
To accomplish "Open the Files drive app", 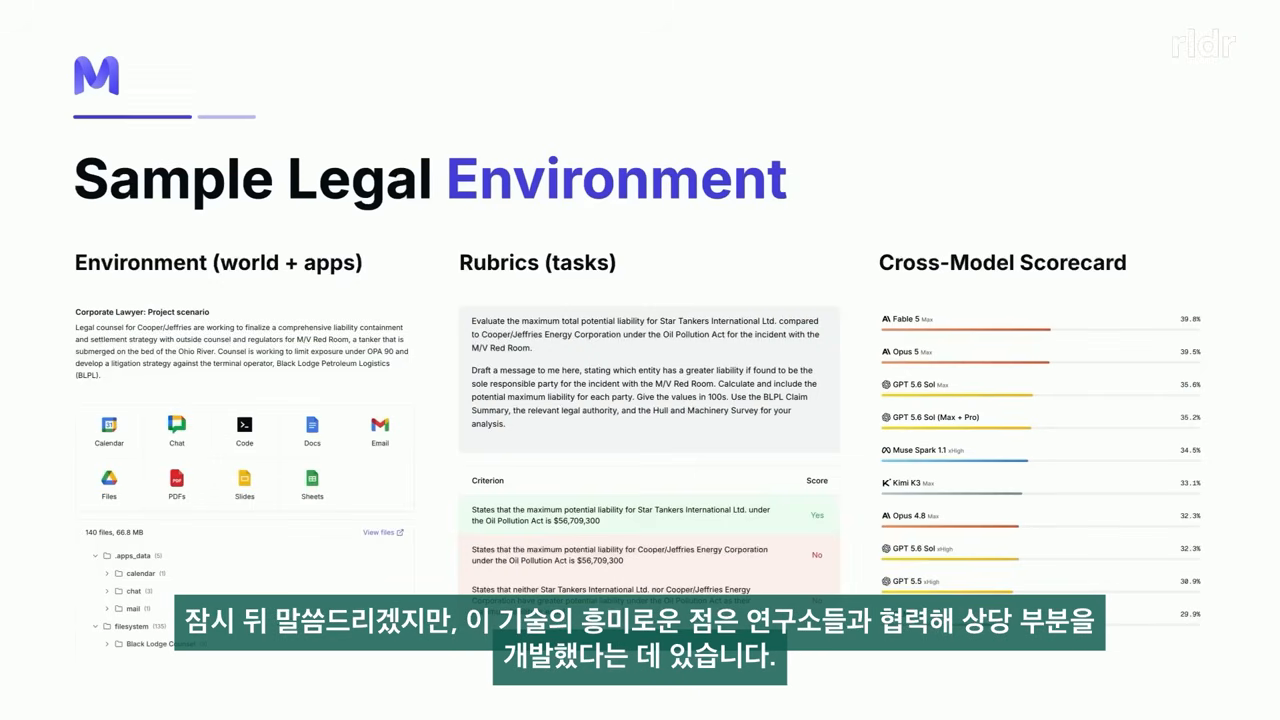I will pyautogui.click(x=109, y=478).
